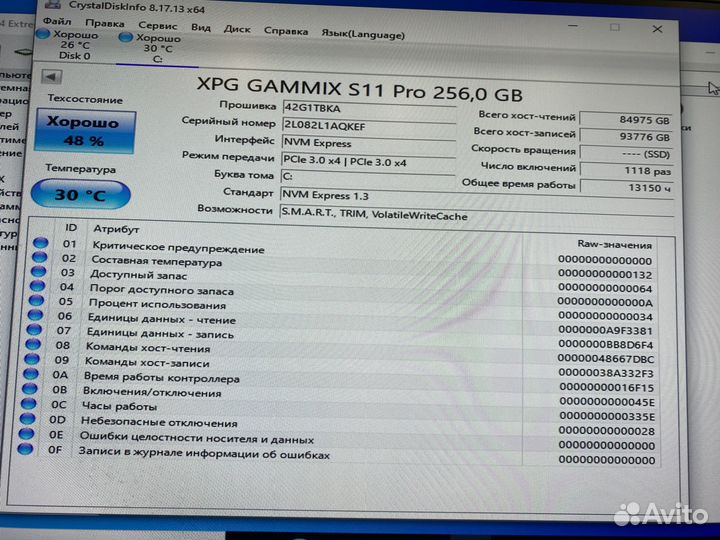The image size is (720, 540).
Task: Click the previous disk arrow button
Action: (x=51, y=77)
